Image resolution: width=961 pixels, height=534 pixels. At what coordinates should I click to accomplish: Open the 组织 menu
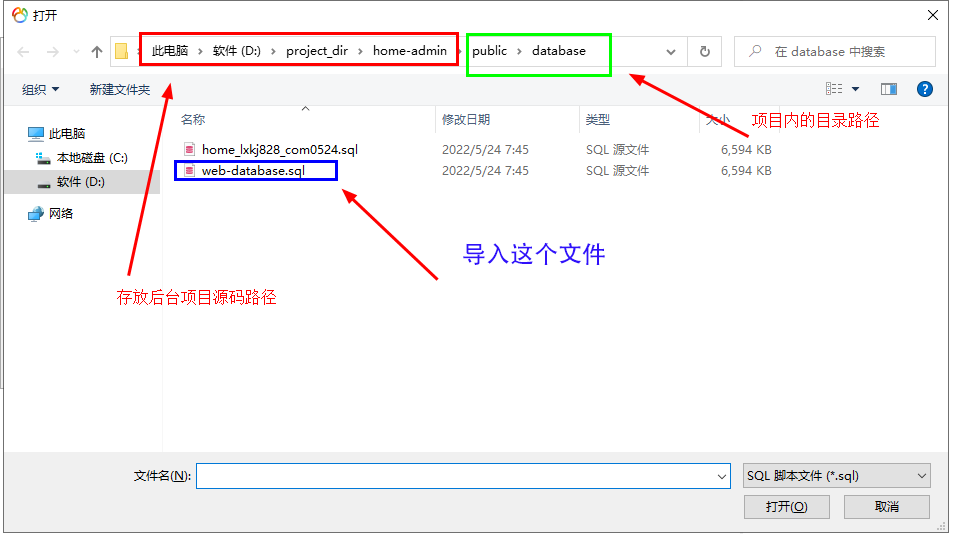[x=40, y=90]
